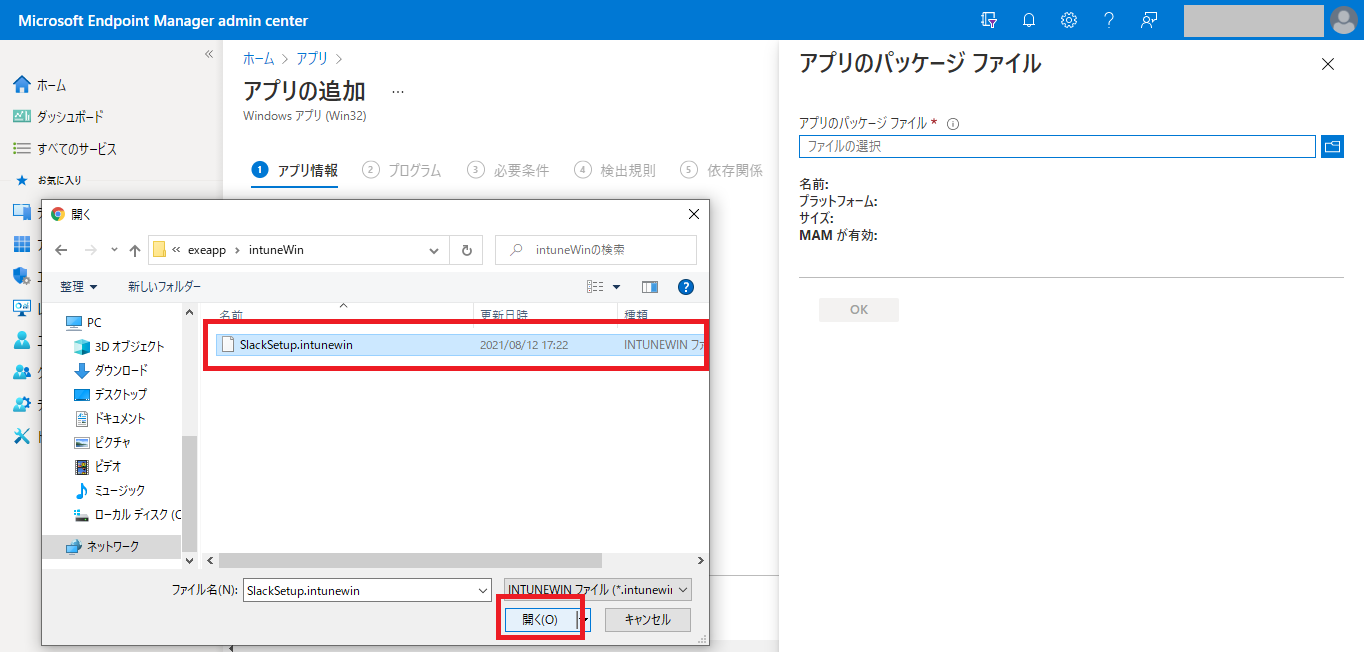
Task: Click the horizontal scrollbar of the file list
Action: click(411, 561)
